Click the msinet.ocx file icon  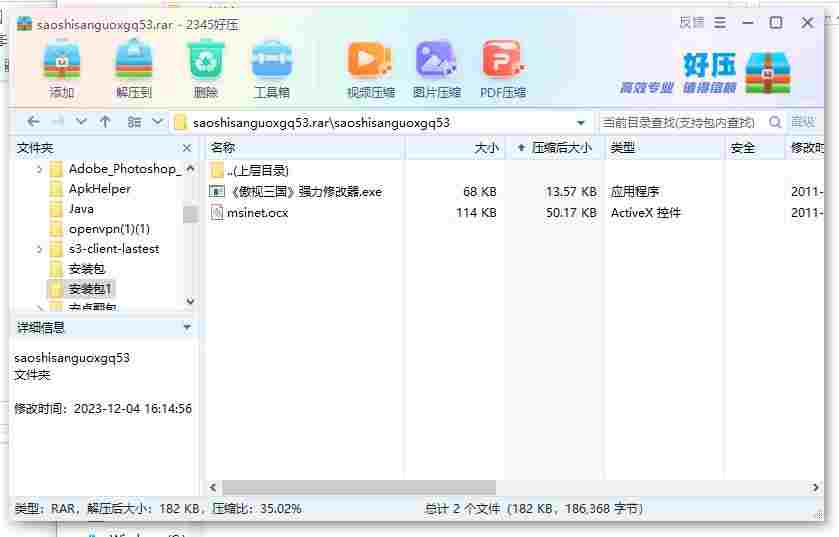click(216, 213)
